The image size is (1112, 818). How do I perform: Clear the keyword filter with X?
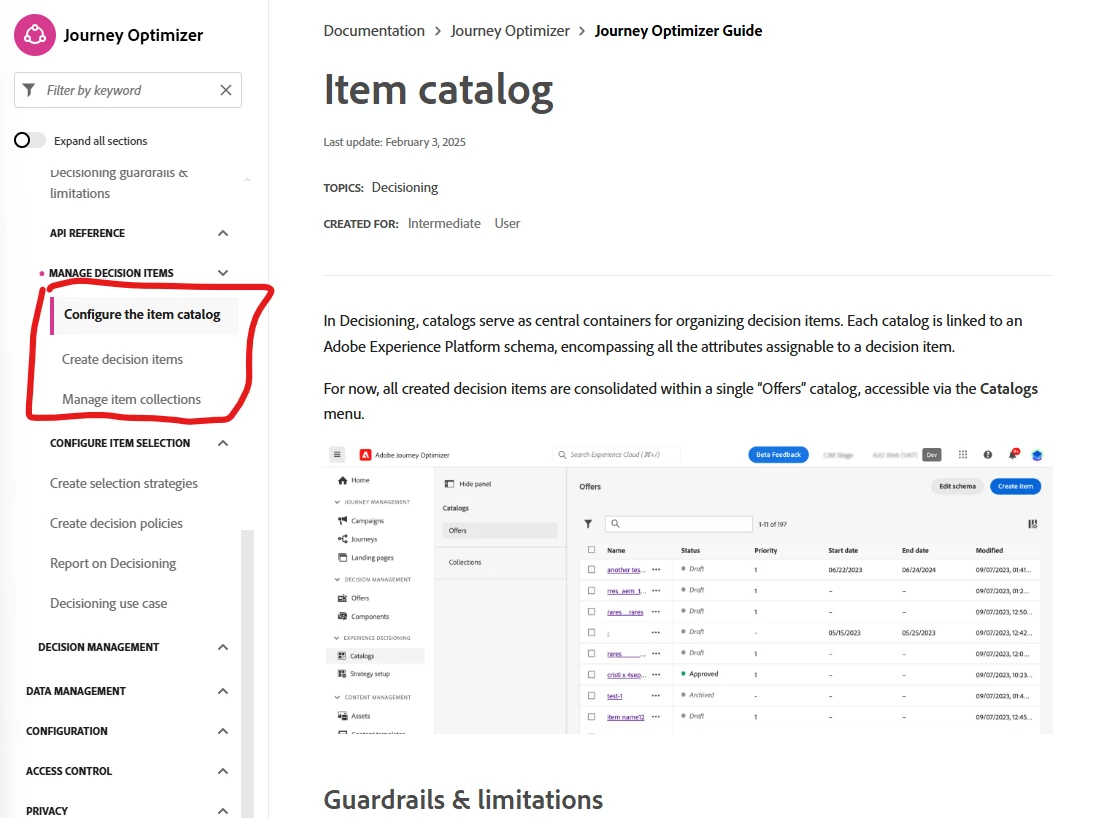click(x=226, y=90)
